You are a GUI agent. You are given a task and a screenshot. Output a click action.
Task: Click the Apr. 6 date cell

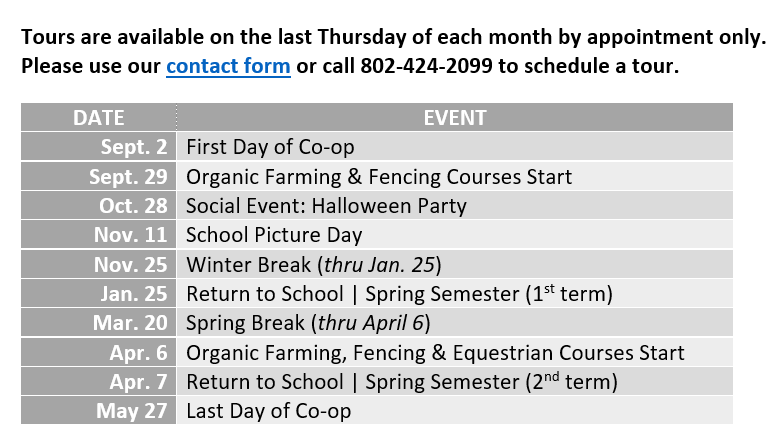[99, 352]
